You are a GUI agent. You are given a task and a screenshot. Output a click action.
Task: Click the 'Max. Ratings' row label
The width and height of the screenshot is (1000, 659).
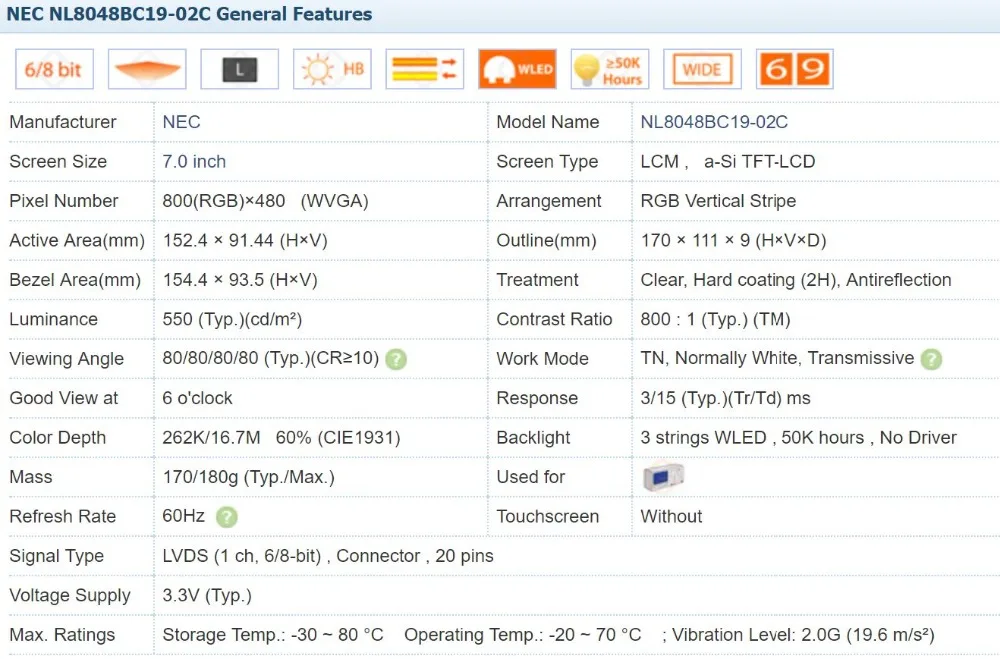[62, 635]
